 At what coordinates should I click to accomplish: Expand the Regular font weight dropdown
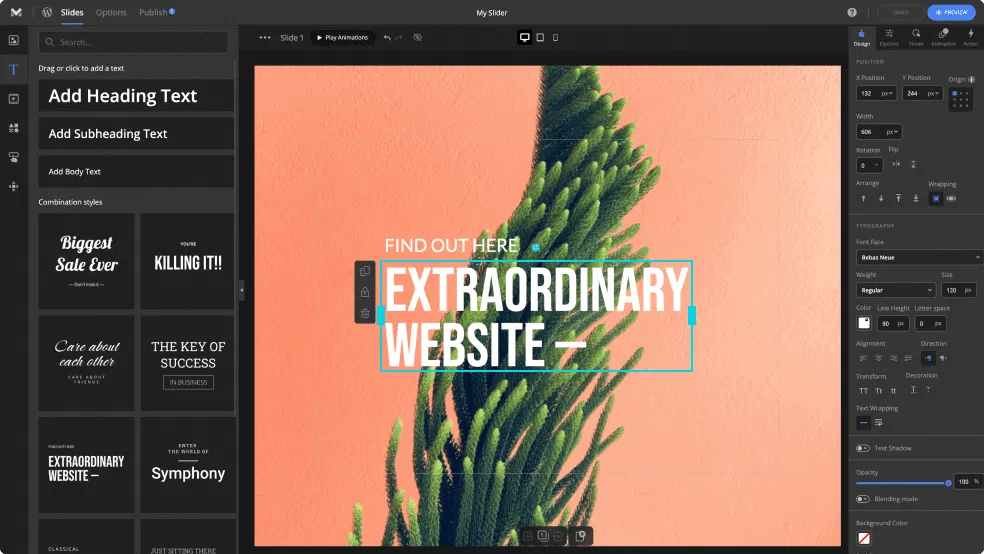[895, 290]
